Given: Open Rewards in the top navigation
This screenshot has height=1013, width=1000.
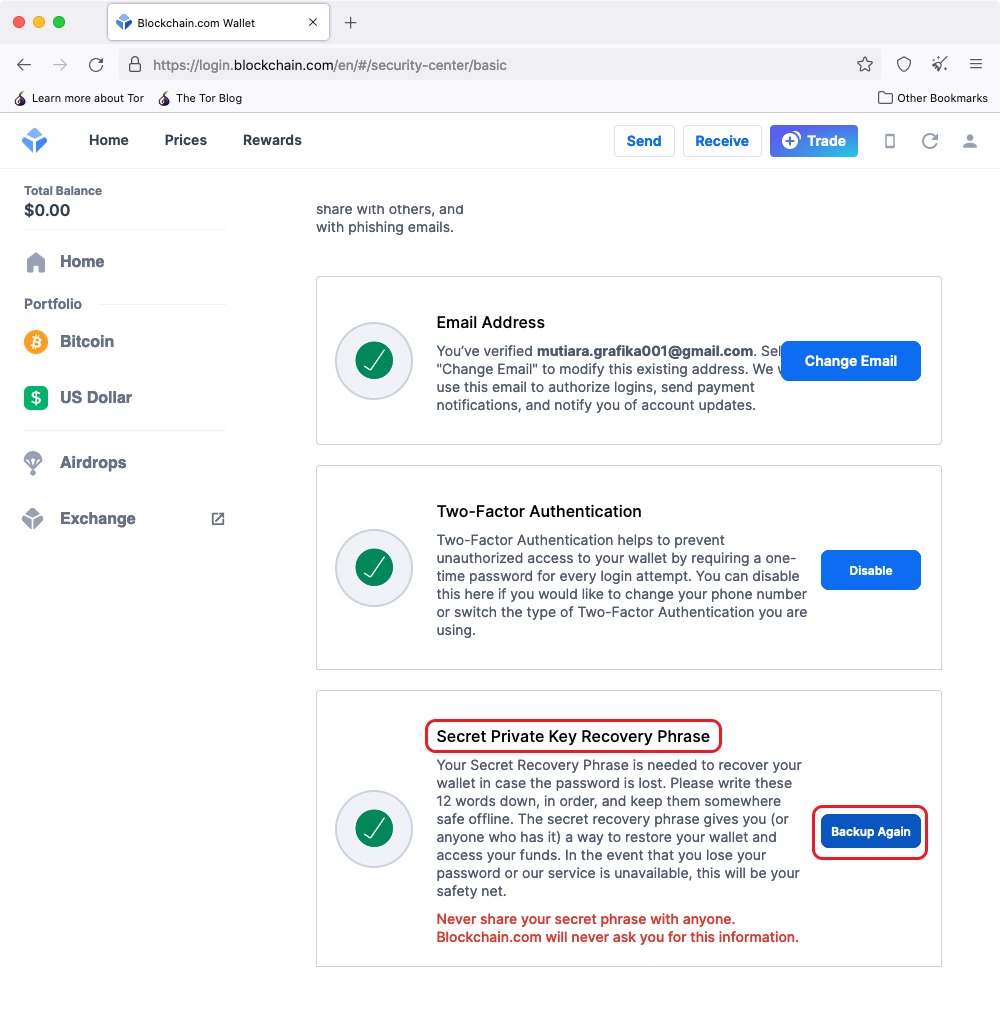Looking at the screenshot, I should [x=272, y=140].
